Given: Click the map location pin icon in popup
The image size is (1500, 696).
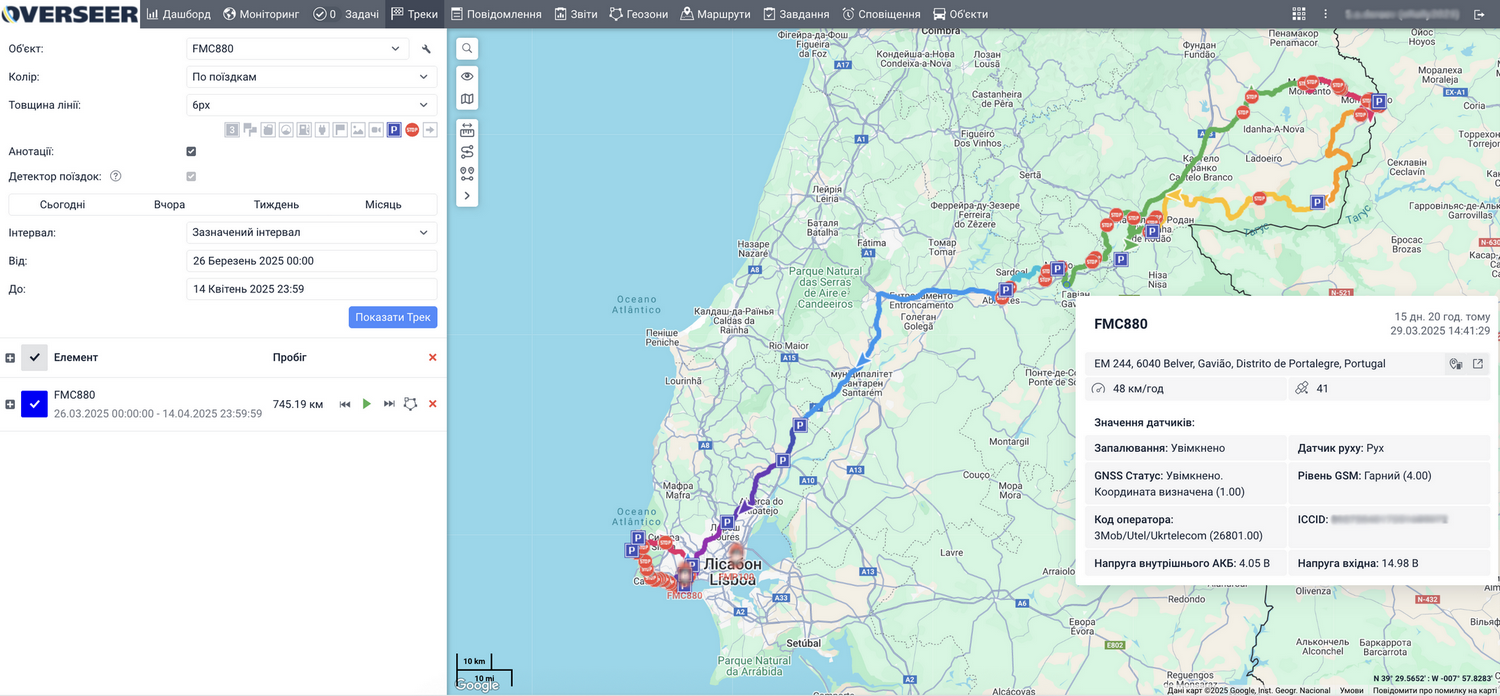Looking at the screenshot, I should click(1456, 364).
